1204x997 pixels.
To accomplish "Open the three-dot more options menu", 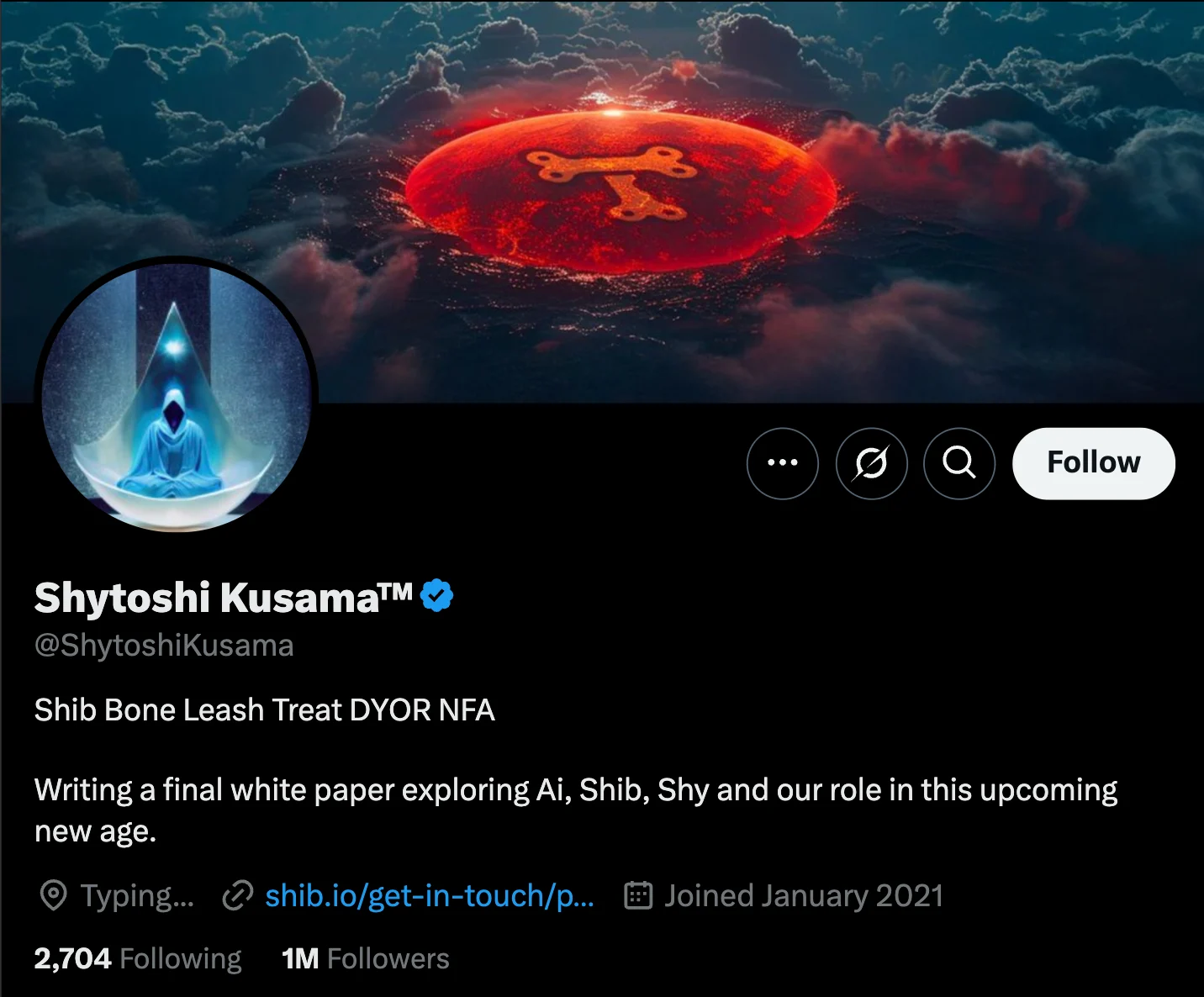I will (x=782, y=463).
